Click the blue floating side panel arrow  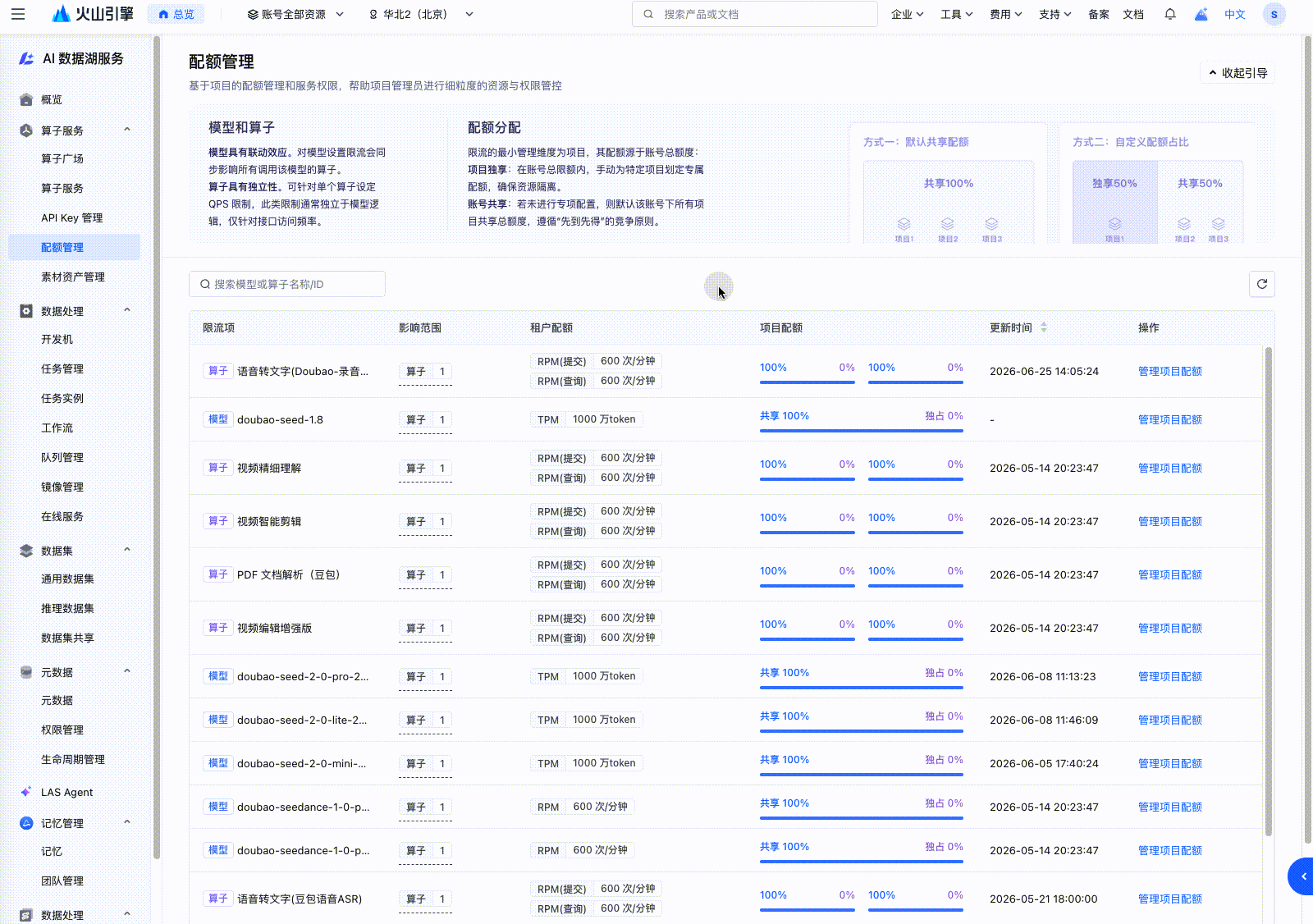click(1302, 877)
